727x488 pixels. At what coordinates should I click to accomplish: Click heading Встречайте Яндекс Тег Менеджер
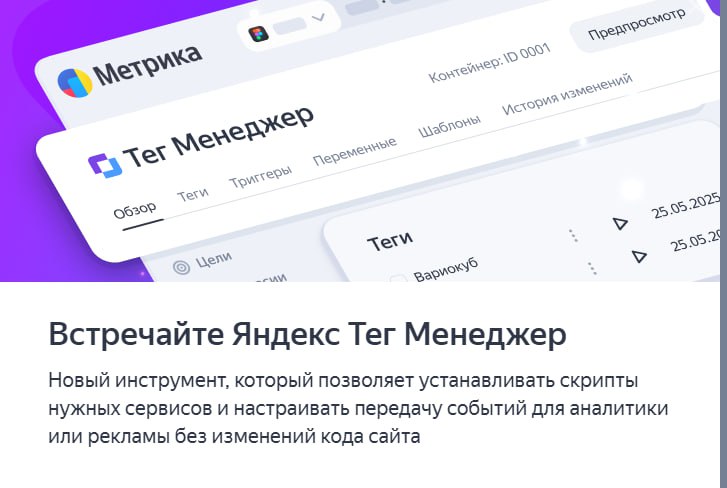coord(307,334)
